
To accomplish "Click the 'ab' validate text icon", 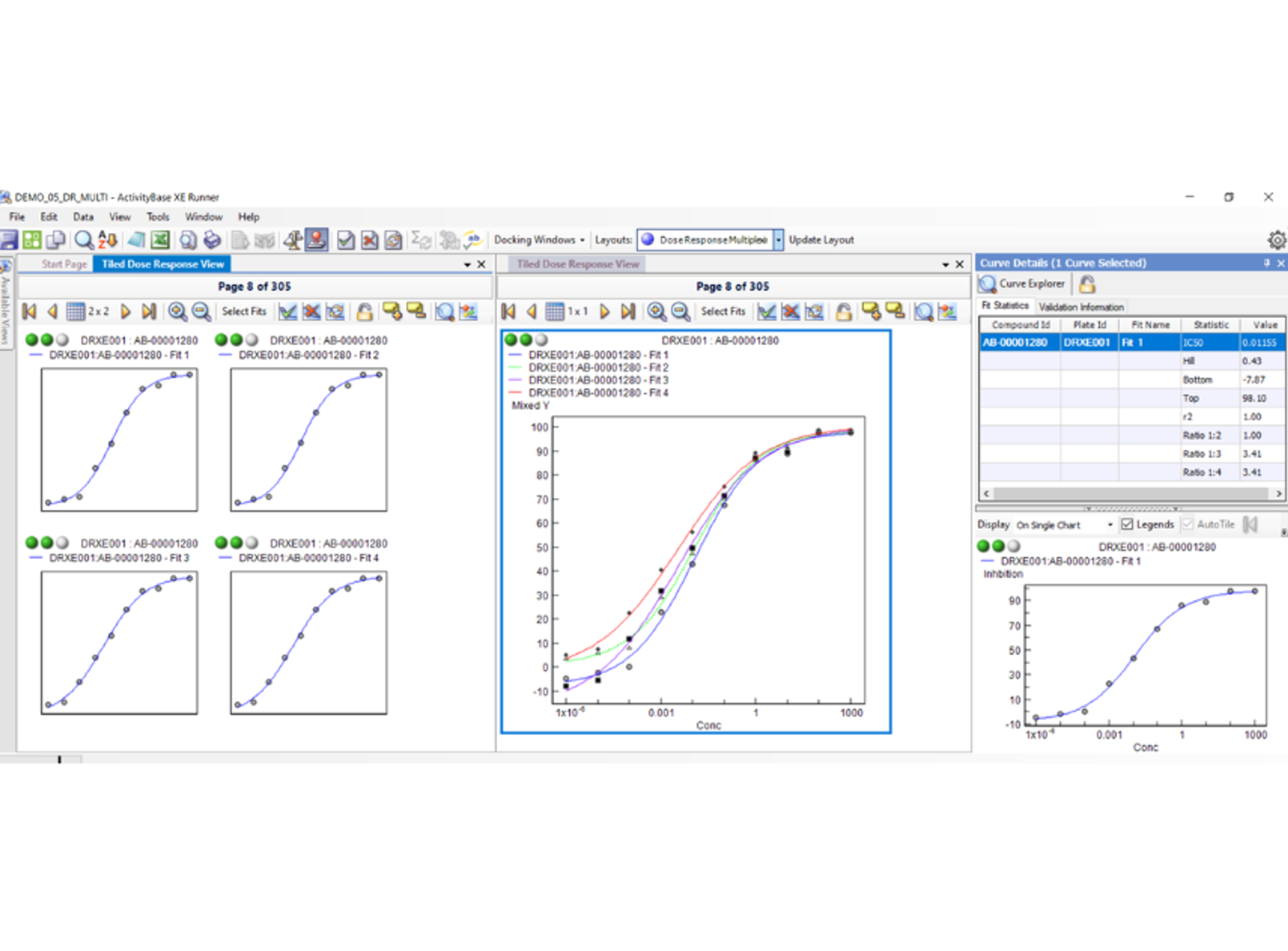I will pos(473,240).
